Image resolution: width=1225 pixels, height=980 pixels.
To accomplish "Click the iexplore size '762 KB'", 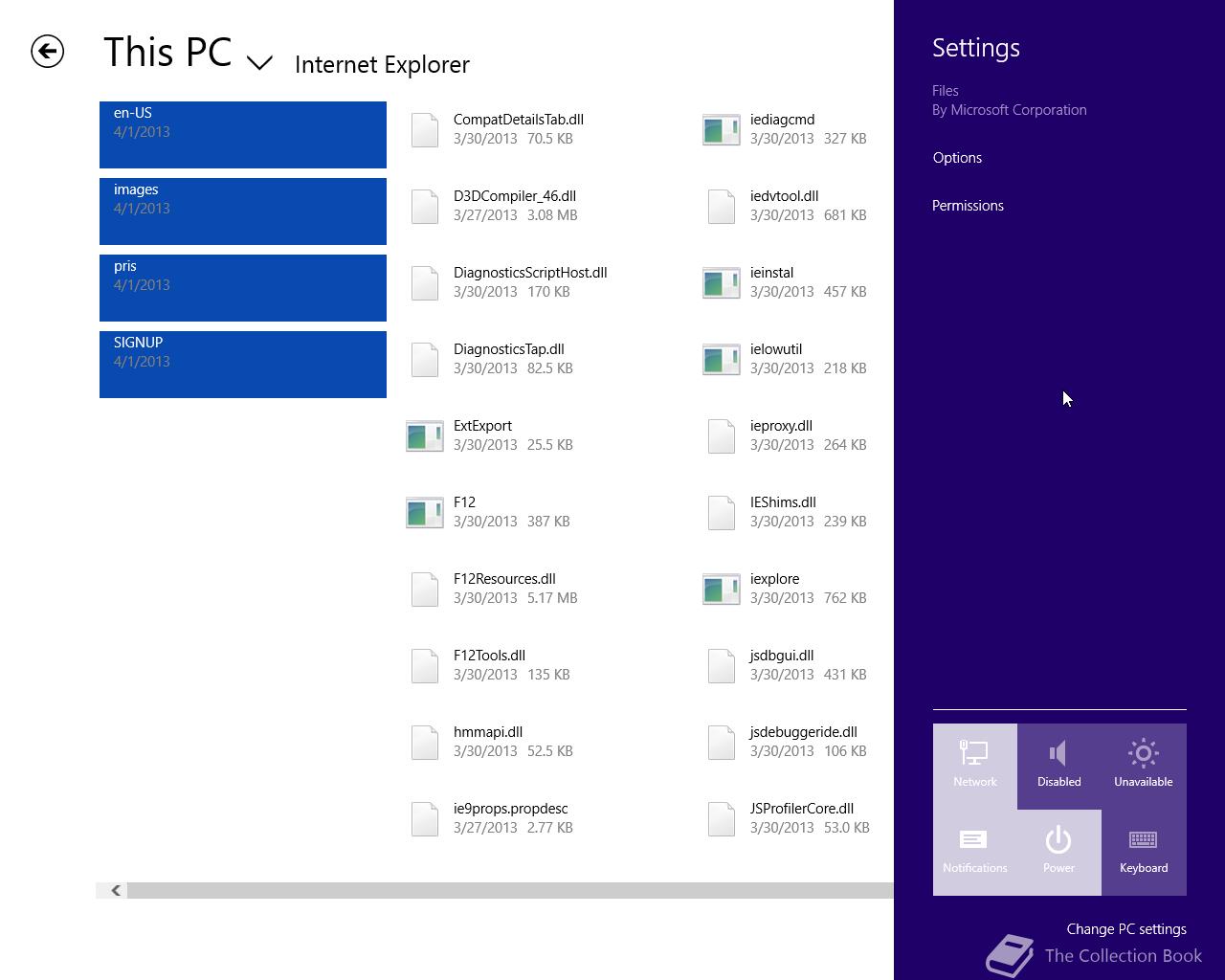I will pyautogui.click(x=845, y=598).
